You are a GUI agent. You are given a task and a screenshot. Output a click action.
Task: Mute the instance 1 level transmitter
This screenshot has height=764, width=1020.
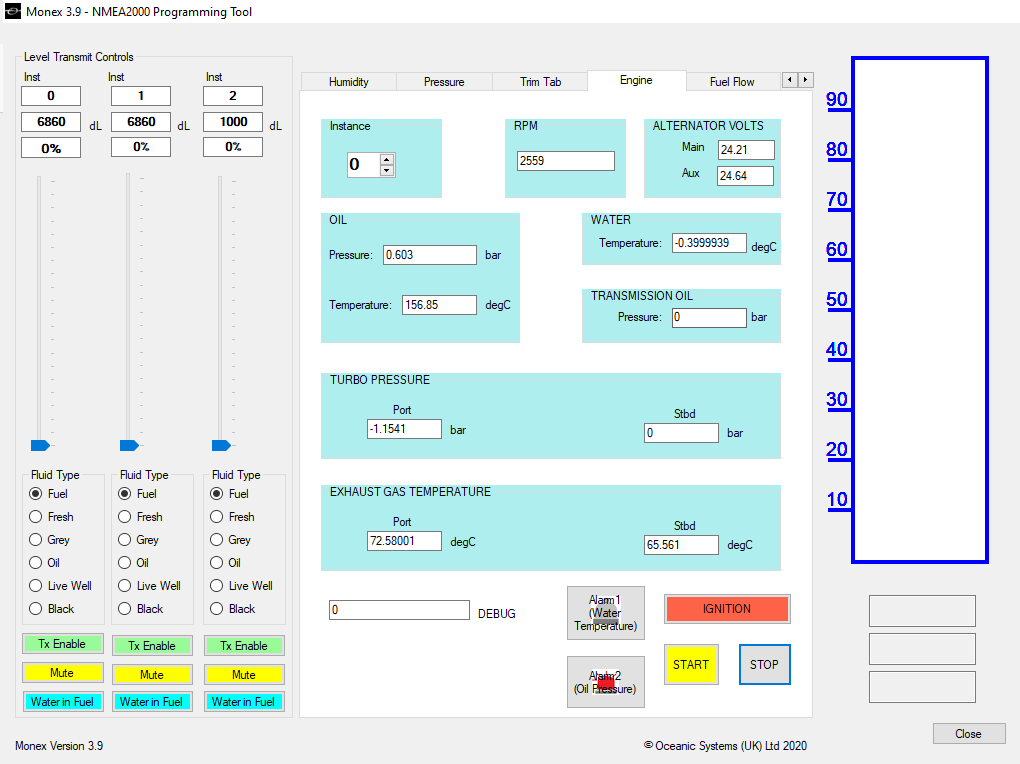pyautogui.click(x=152, y=675)
